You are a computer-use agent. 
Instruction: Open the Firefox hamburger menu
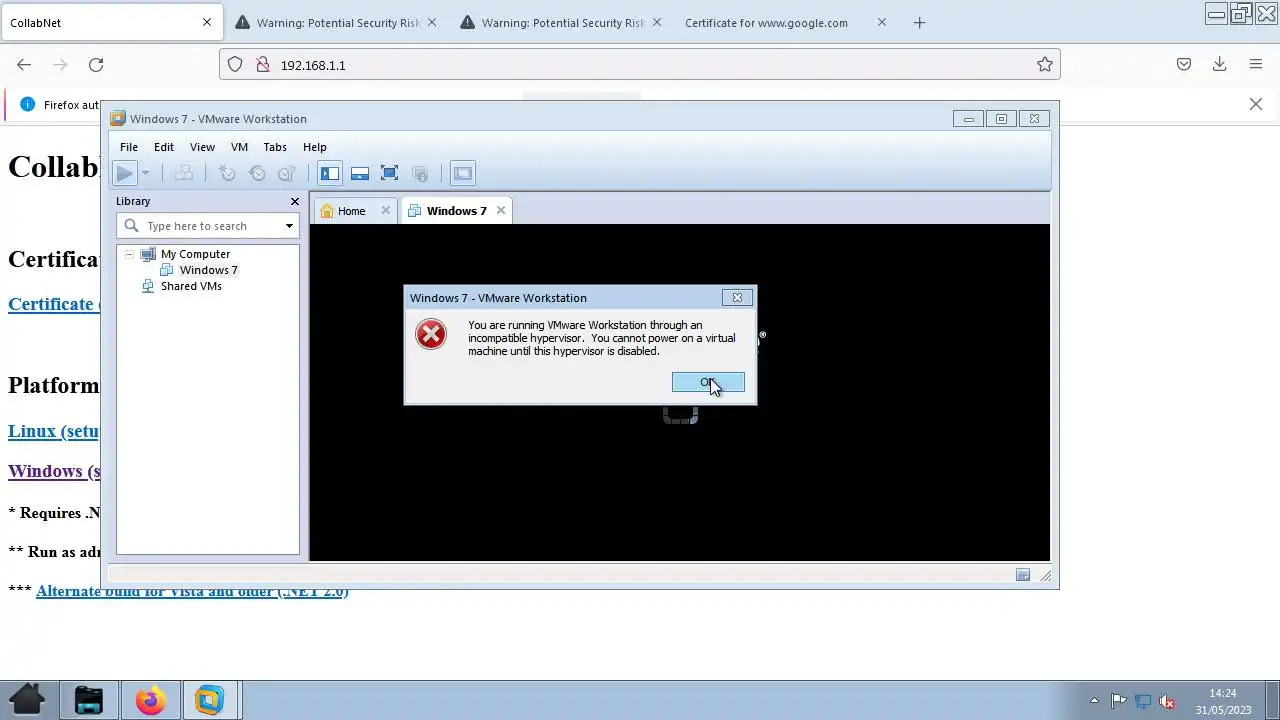(1256, 65)
